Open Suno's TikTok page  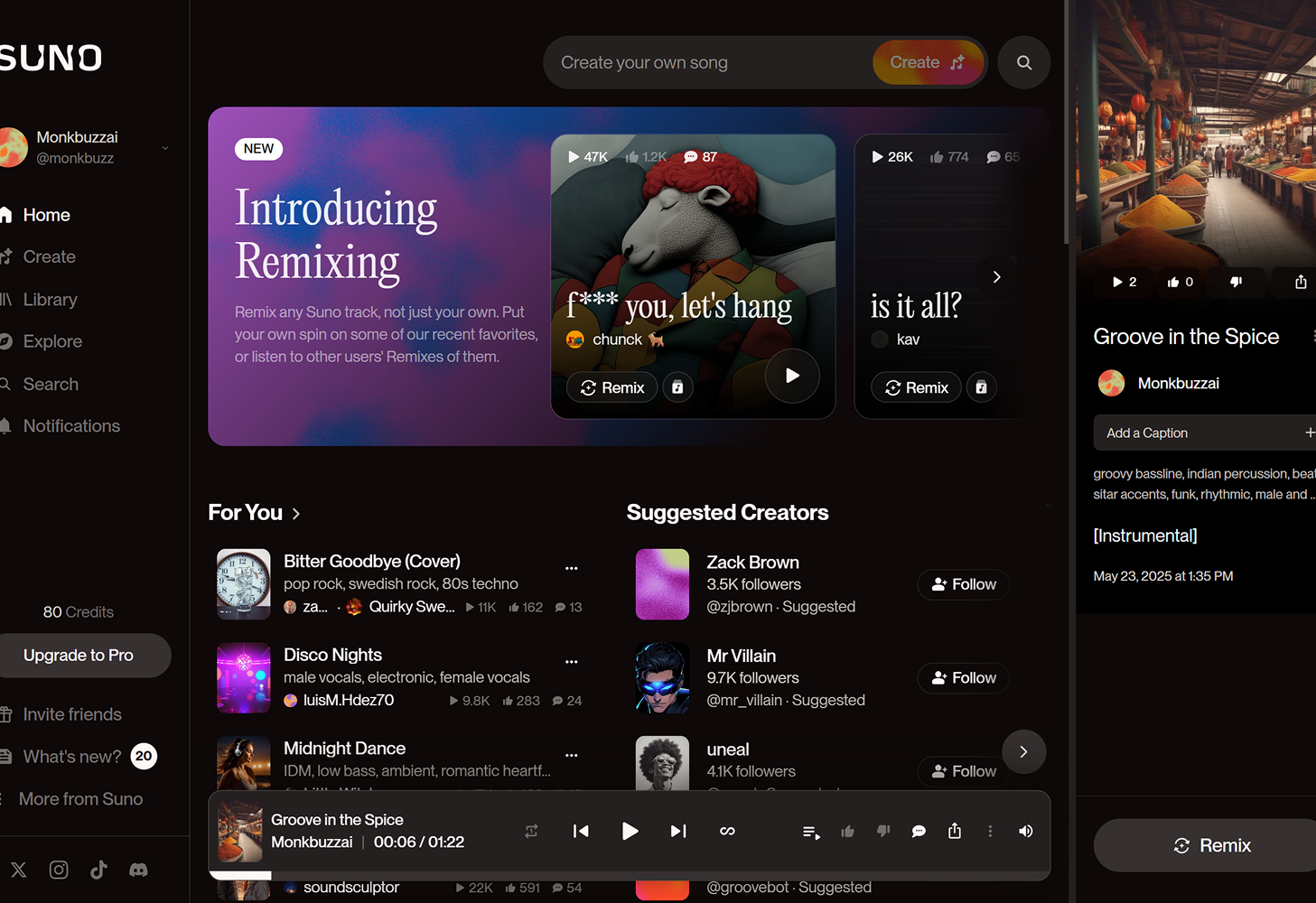click(x=98, y=870)
